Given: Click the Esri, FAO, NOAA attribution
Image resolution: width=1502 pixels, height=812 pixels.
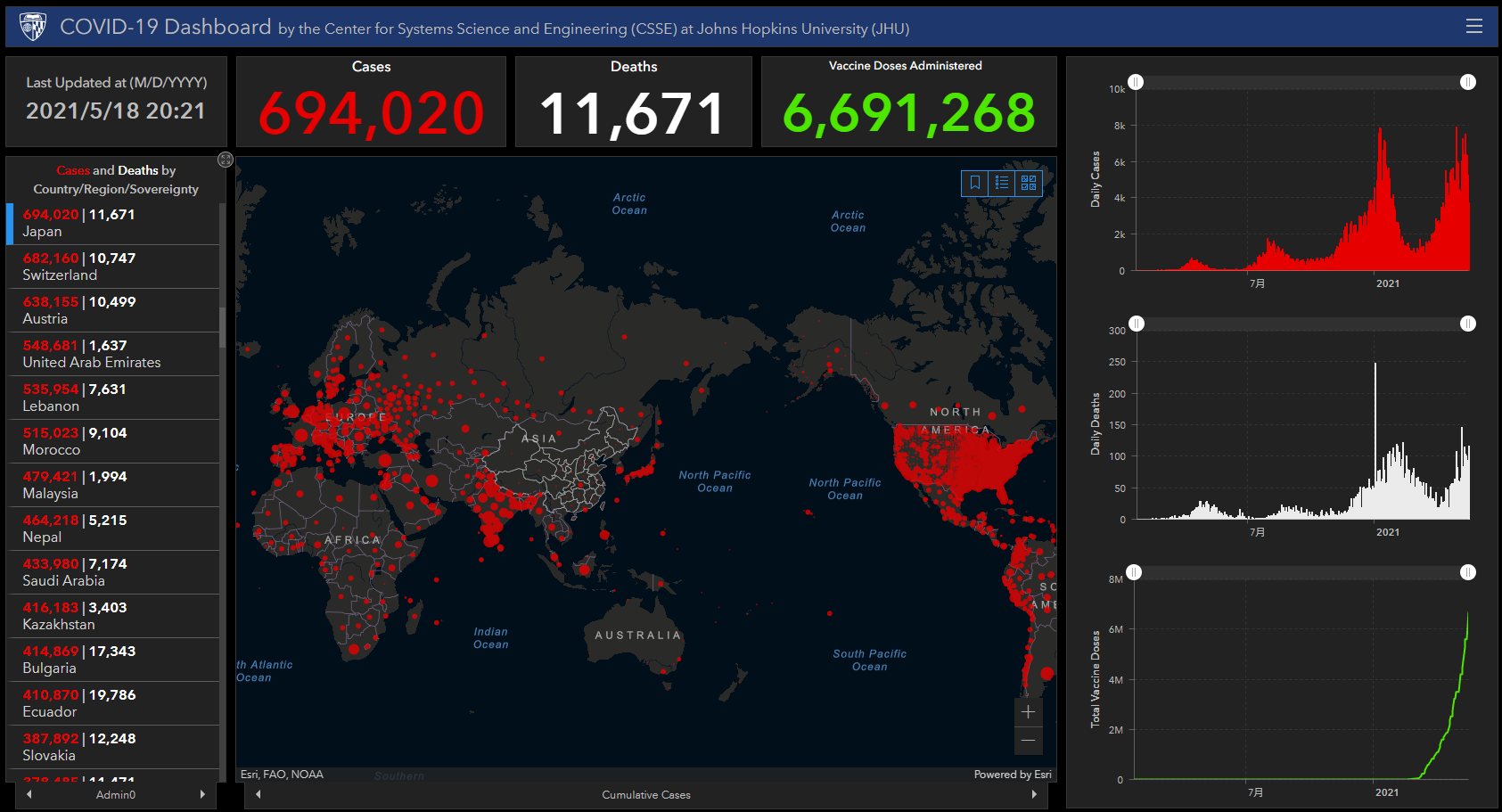Looking at the screenshot, I should (282, 774).
